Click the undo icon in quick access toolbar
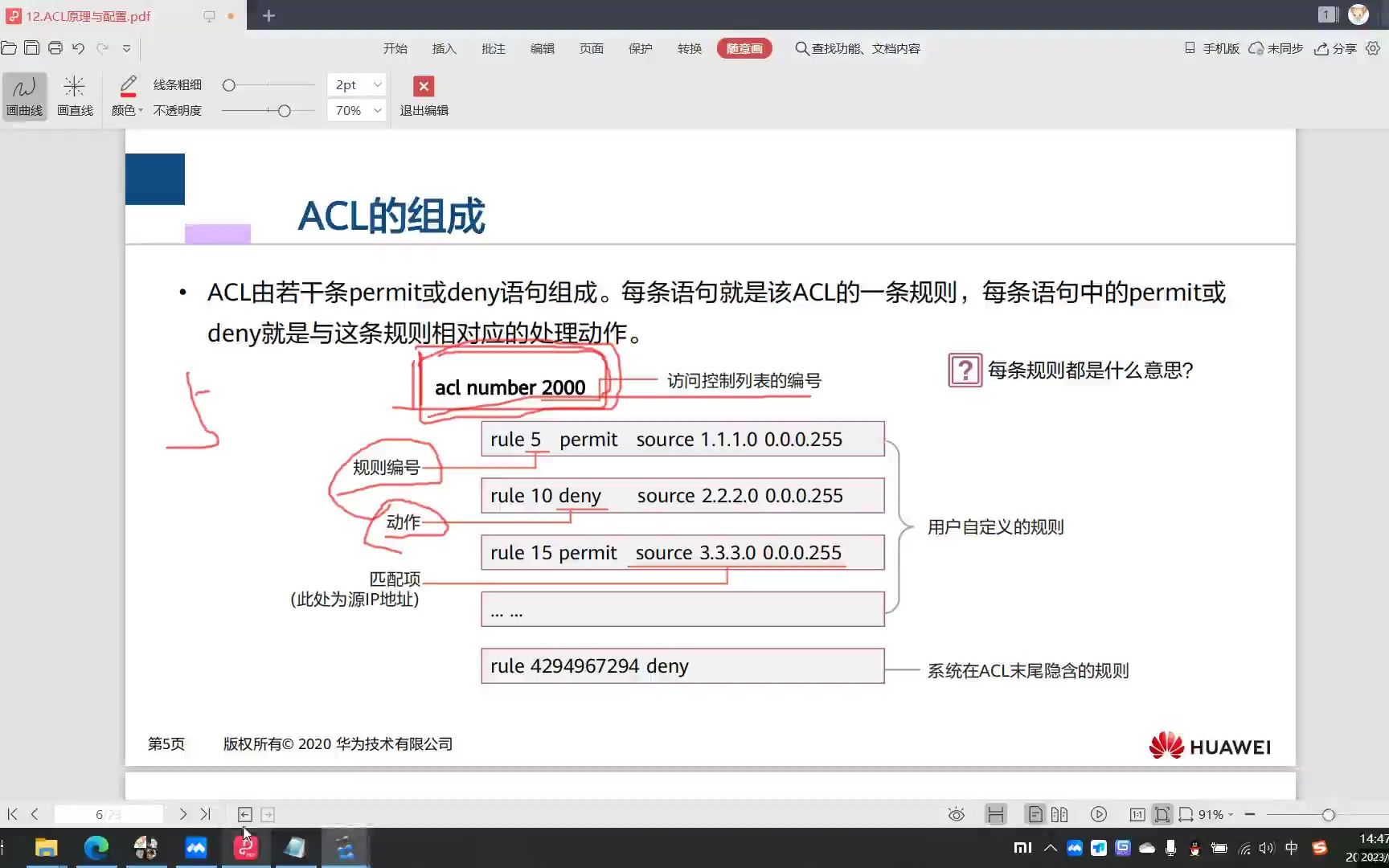 pos(78,48)
